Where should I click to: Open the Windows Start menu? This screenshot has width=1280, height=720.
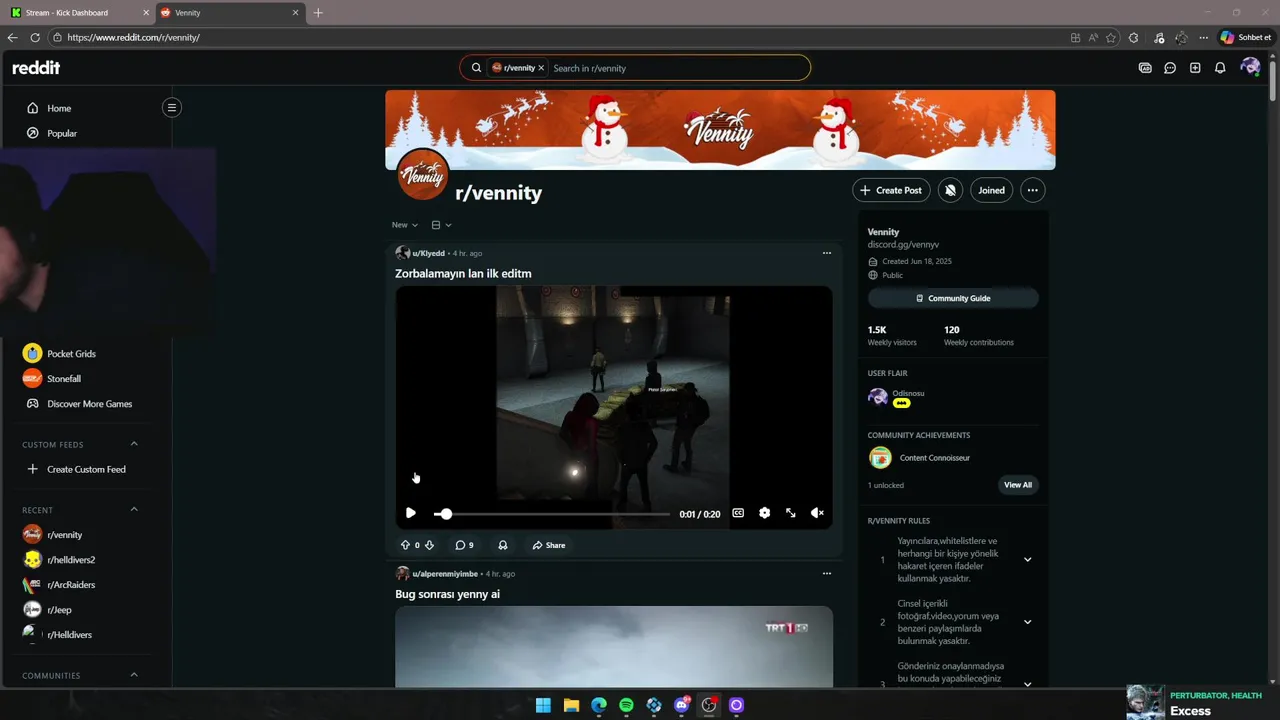[x=543, y=705]
